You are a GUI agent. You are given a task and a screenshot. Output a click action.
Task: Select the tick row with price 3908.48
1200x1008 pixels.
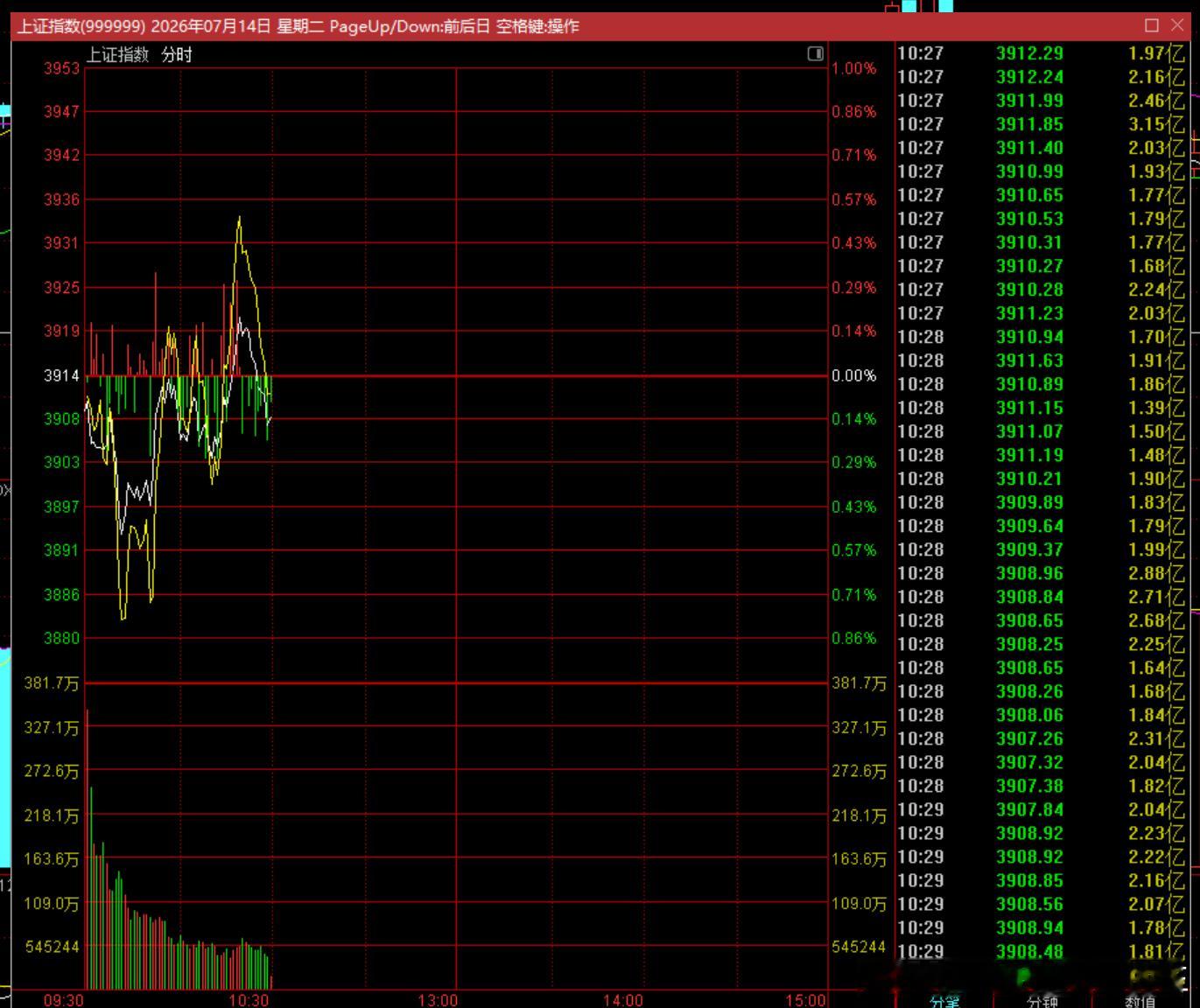(1041, 951)
